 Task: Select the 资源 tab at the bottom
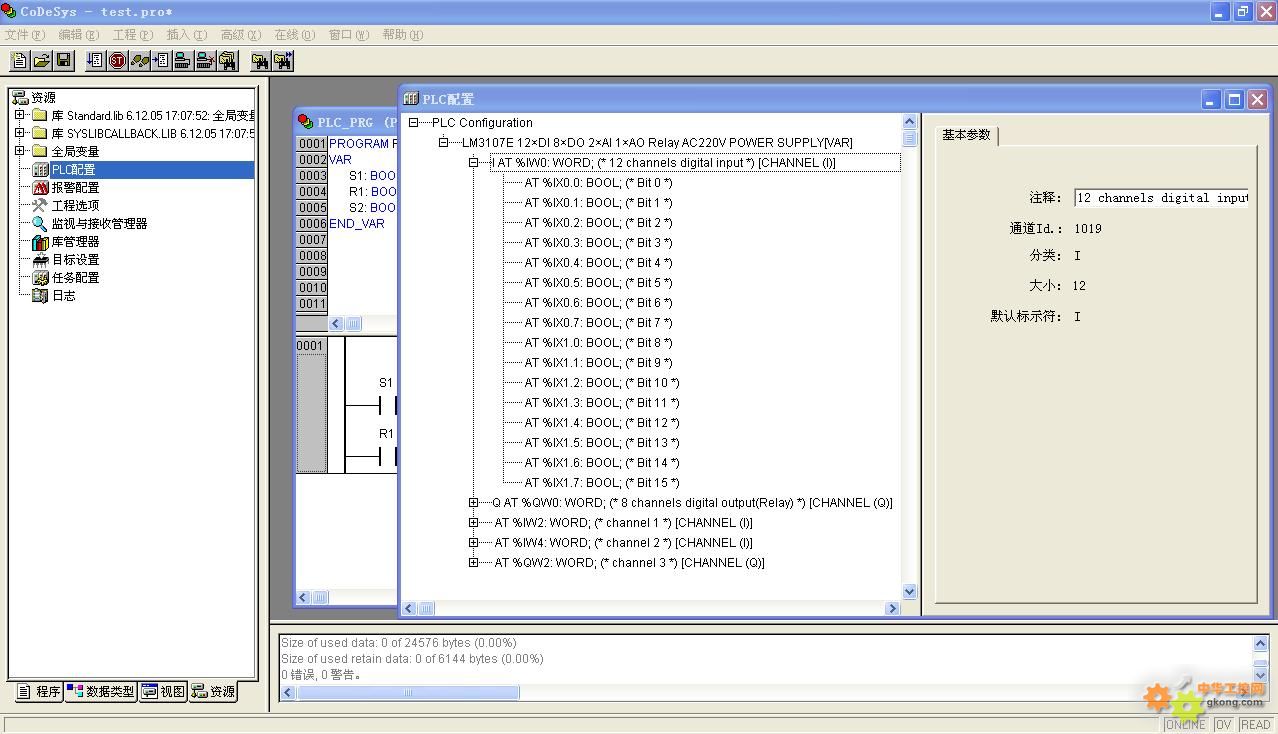[x=213, y=691]
